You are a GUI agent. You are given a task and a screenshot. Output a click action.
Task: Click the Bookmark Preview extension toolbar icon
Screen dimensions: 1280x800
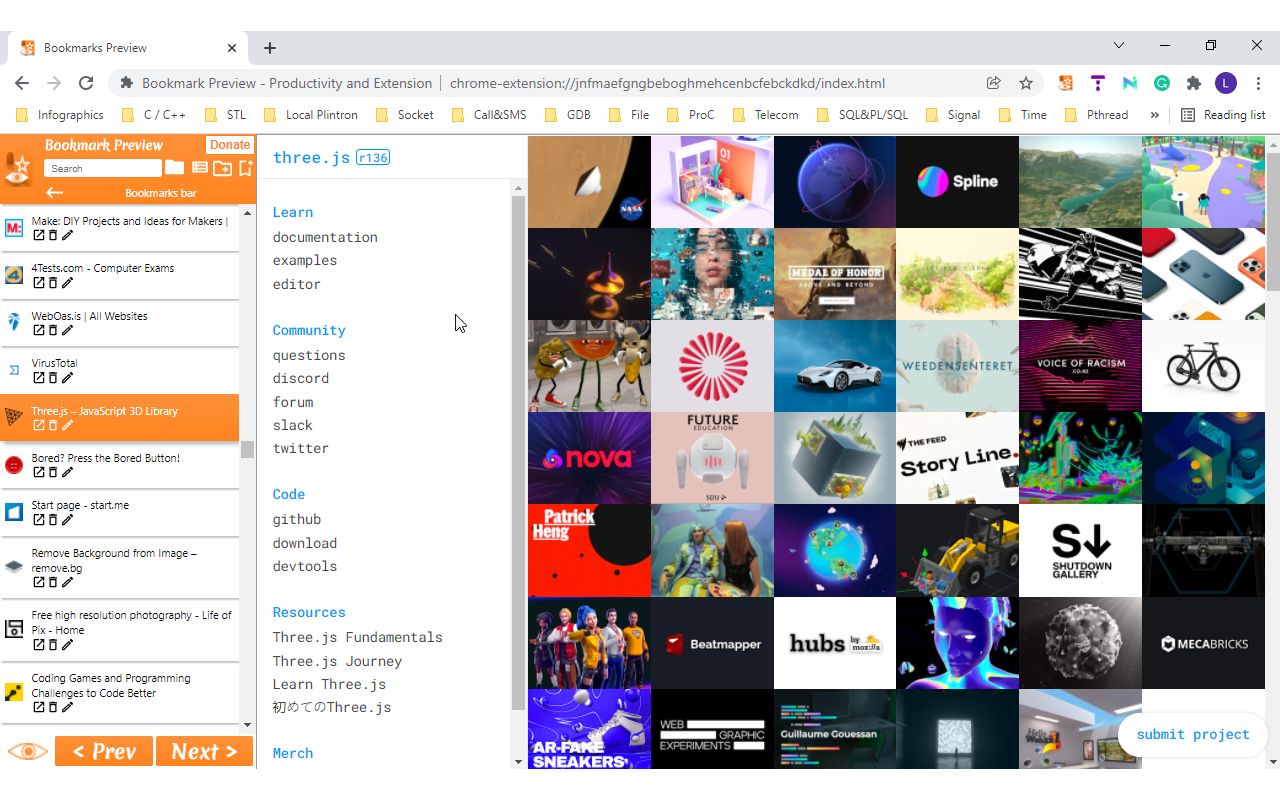point(1066,83)
